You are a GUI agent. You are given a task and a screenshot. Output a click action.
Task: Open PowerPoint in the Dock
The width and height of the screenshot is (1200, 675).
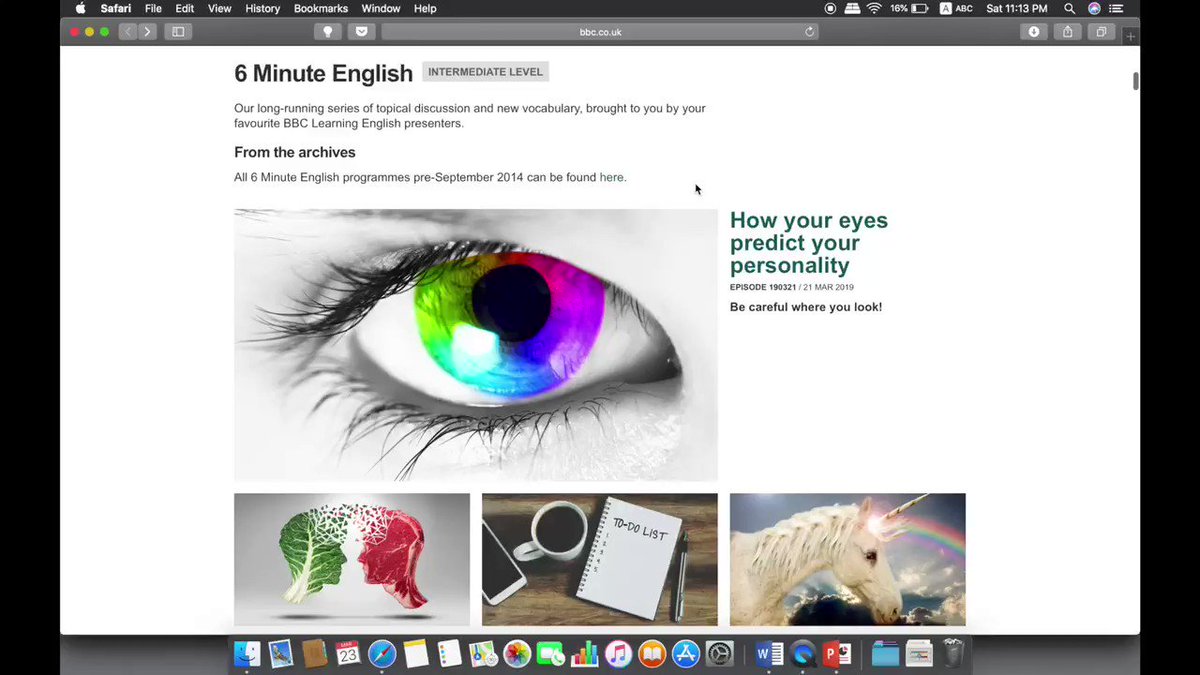(836, 654)
